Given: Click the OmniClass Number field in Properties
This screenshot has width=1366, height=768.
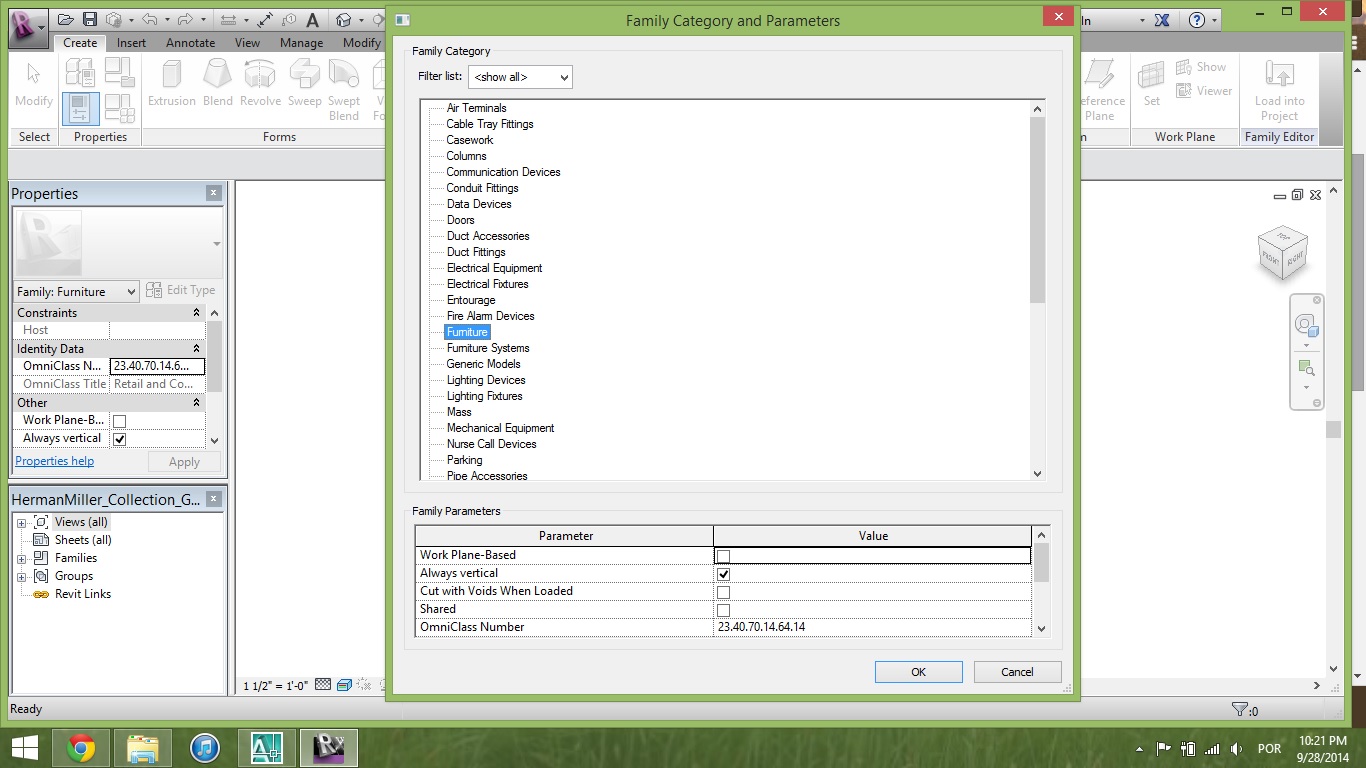Looking at the screenshot, I should [x=157, y=366].
